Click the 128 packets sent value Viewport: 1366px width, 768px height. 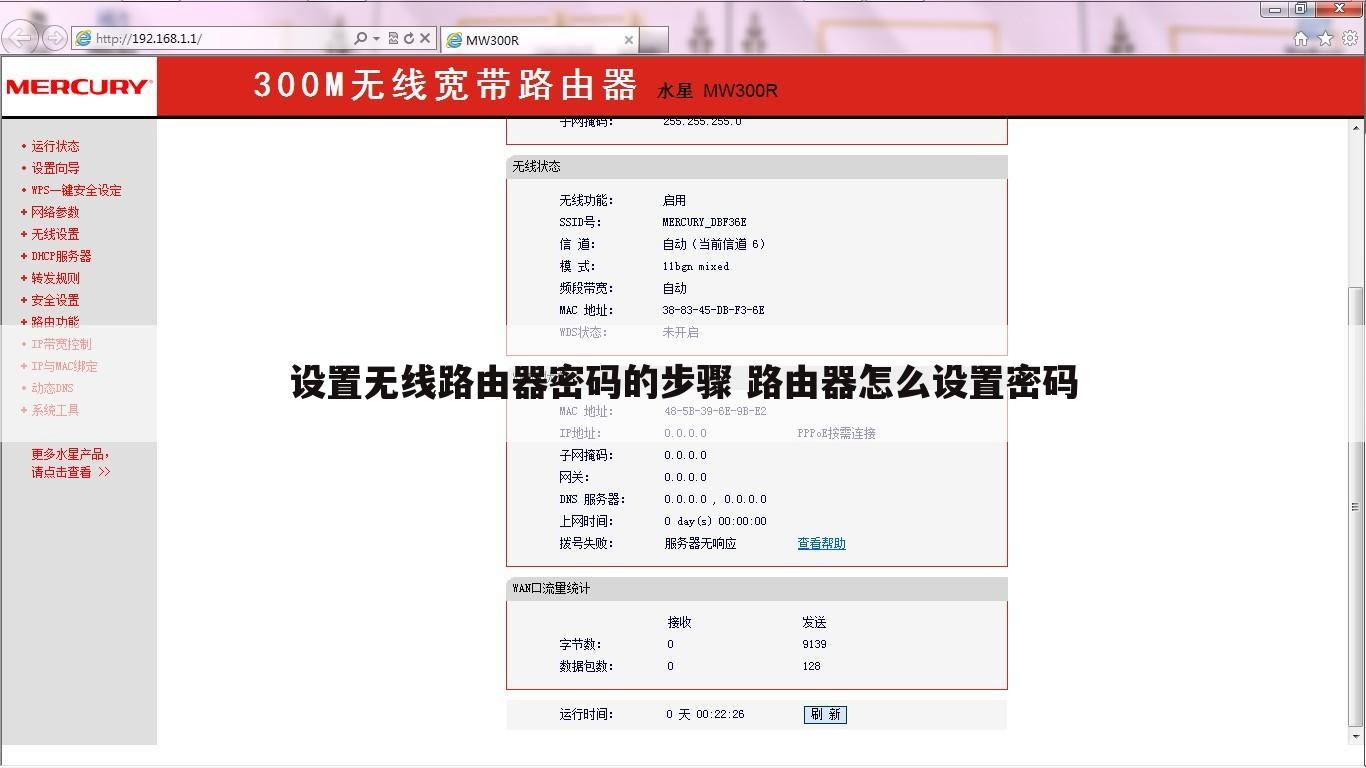[x=811, y=667]
